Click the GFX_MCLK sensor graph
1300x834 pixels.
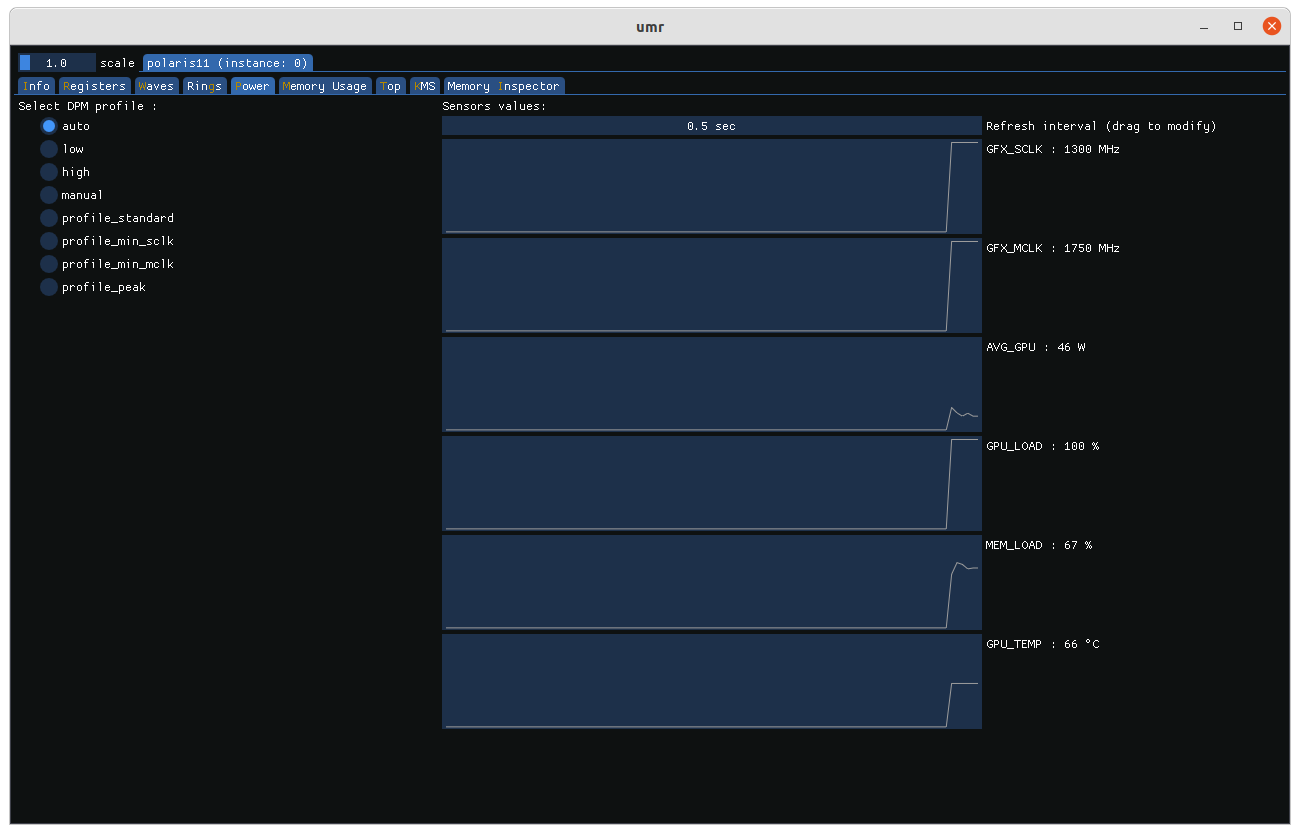tap(712, 286)
